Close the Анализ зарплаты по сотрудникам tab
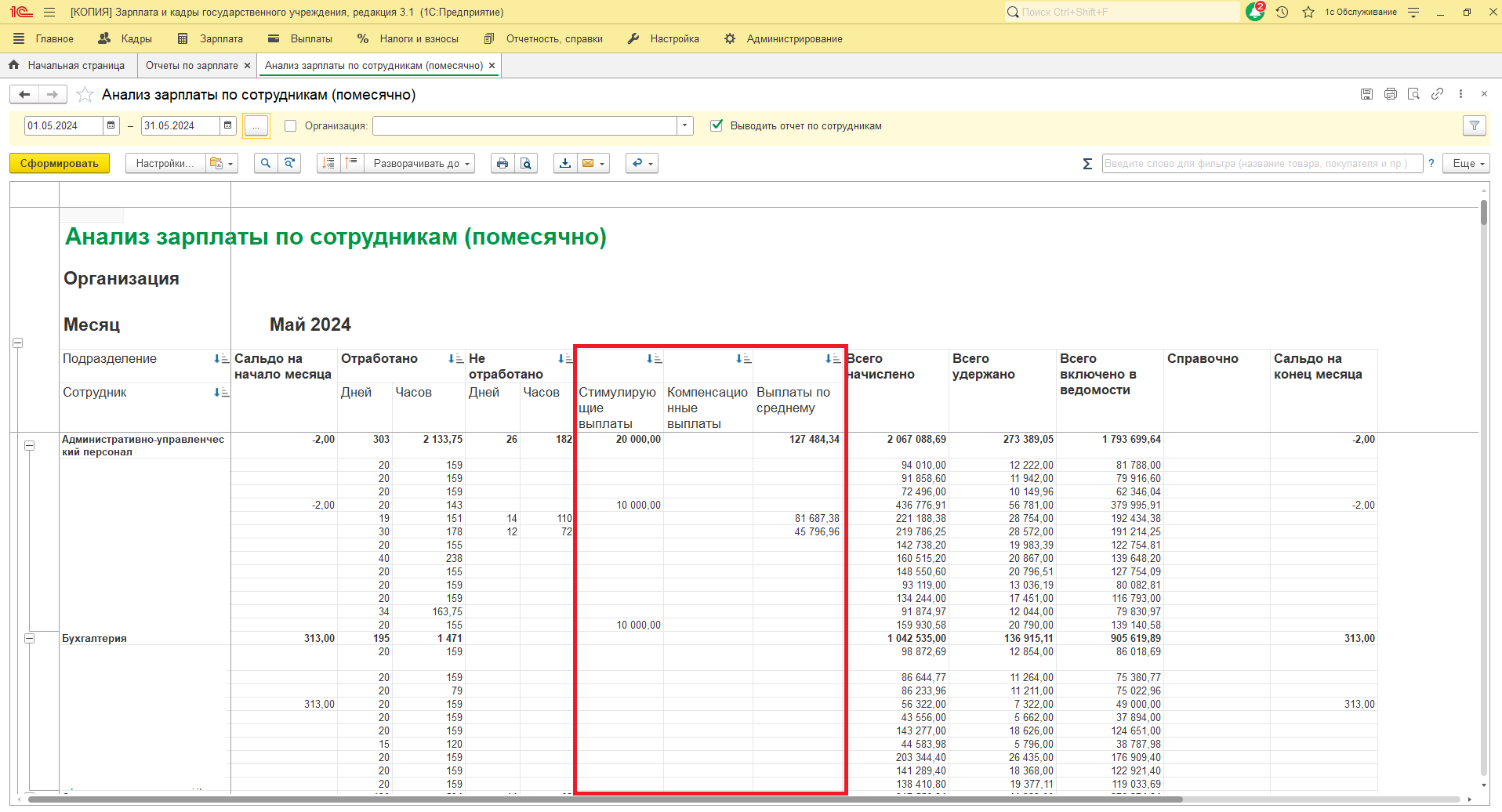This screenshot has width=1502, height=812. point(492,66)
